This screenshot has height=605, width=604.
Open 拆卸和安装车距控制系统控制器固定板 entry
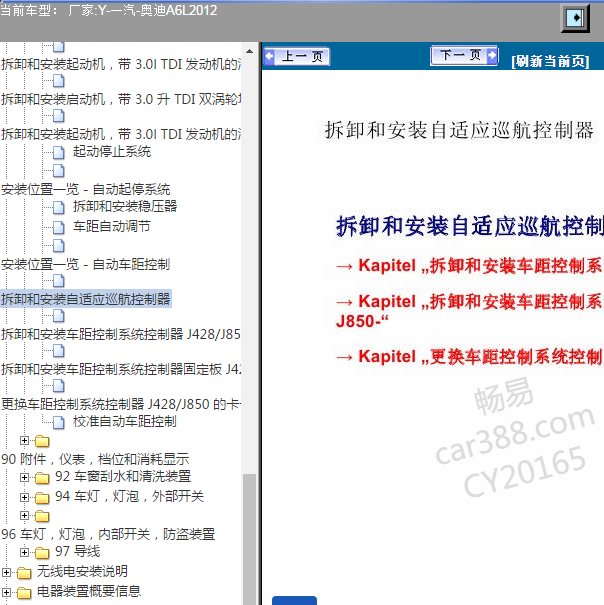(120, 369)
